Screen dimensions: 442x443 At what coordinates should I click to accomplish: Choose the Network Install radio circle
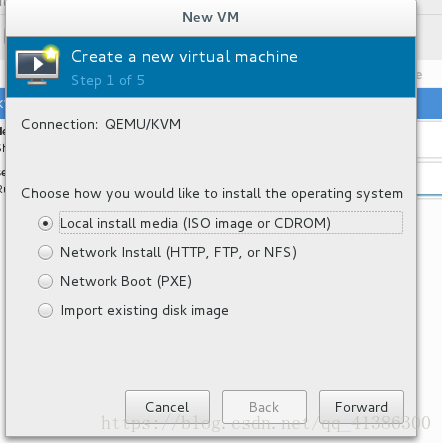click(45, 252)
